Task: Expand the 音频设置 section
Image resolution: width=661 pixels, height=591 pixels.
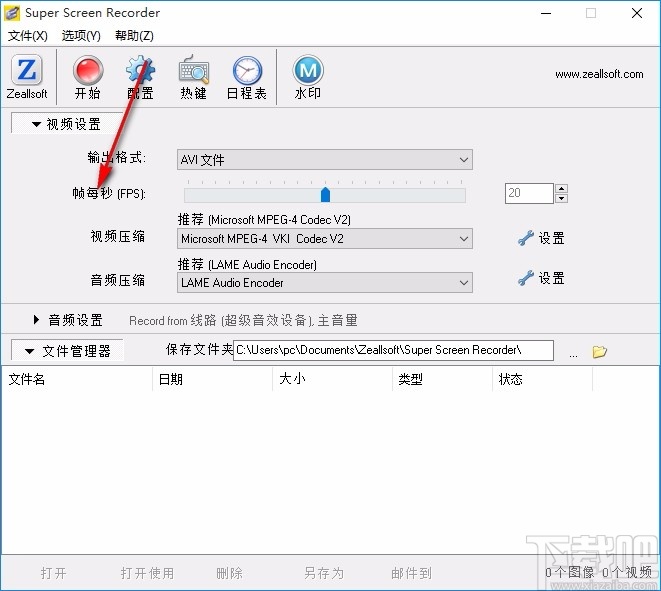Action: coord(68,320)
